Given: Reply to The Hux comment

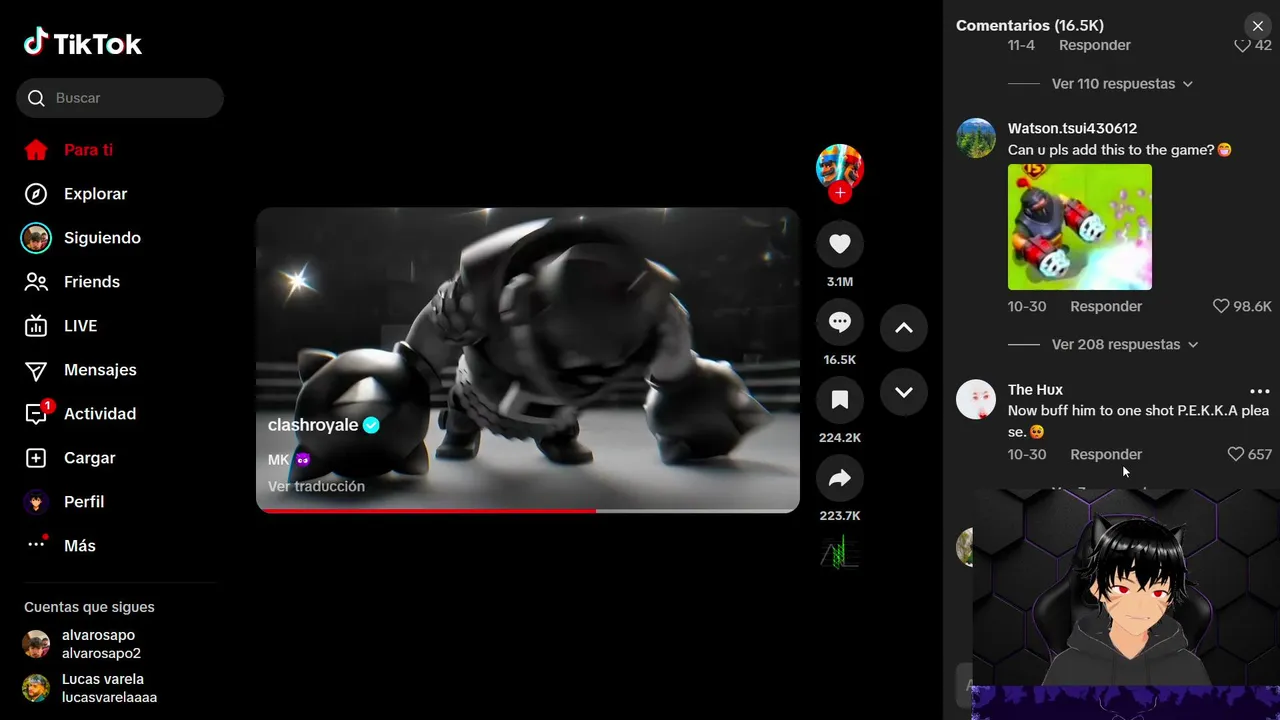Looking at the screenshot, I should tap(1106, 454).
